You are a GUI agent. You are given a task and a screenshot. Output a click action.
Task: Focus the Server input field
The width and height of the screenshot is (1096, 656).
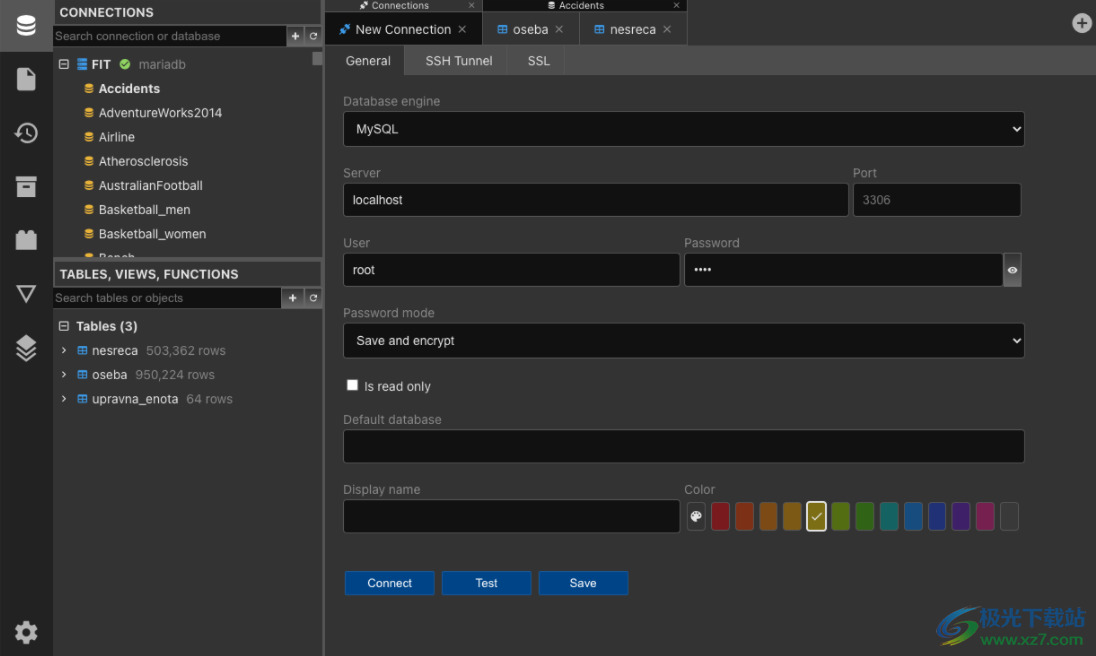pyautogui.click(x=596, y=200)
